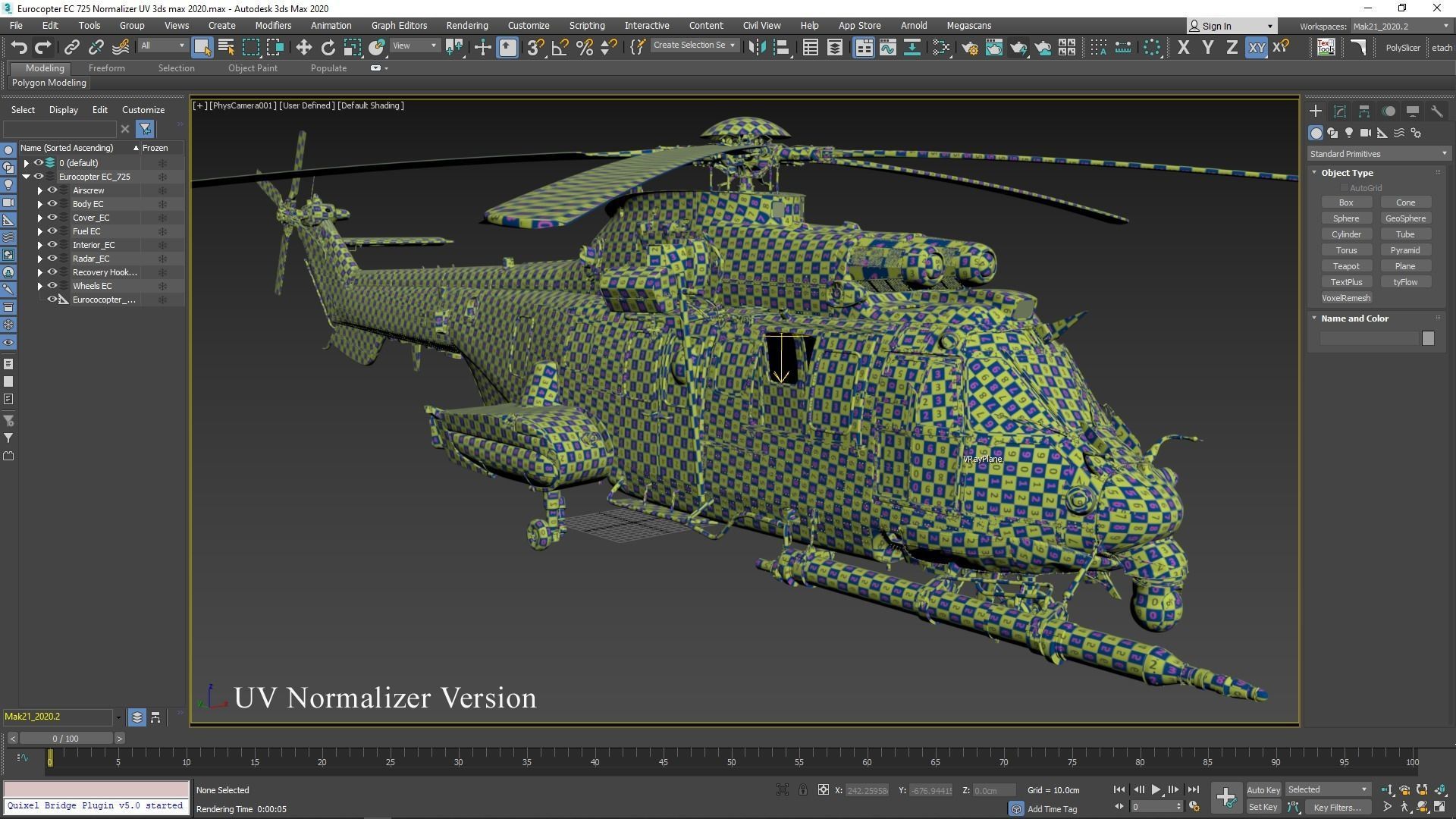Switch to the Freeform ribbon tab

point(106,68)
